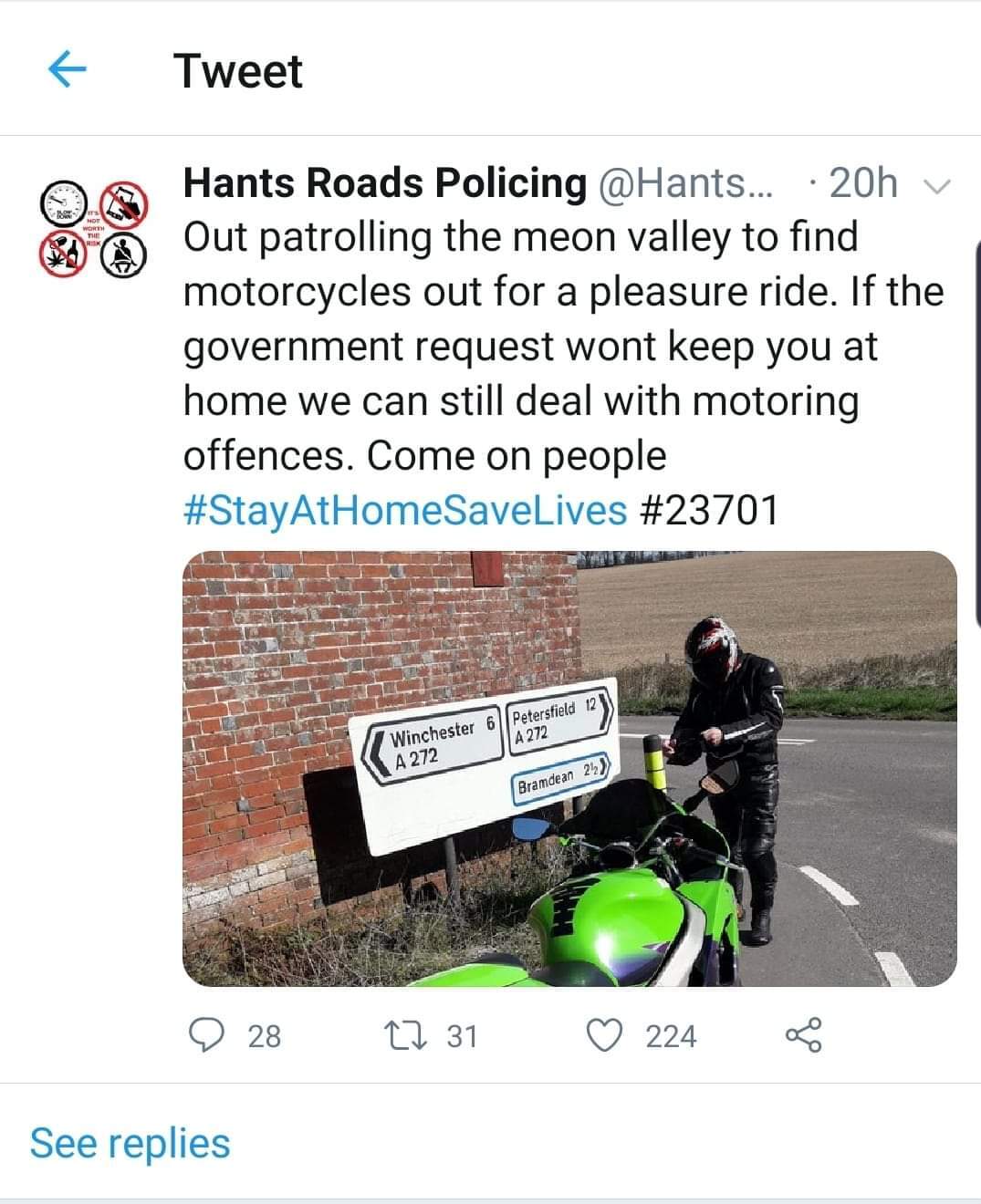
Task: Share the tweet via share icon
Action: pyautogui.click(x=803, y=1035)
